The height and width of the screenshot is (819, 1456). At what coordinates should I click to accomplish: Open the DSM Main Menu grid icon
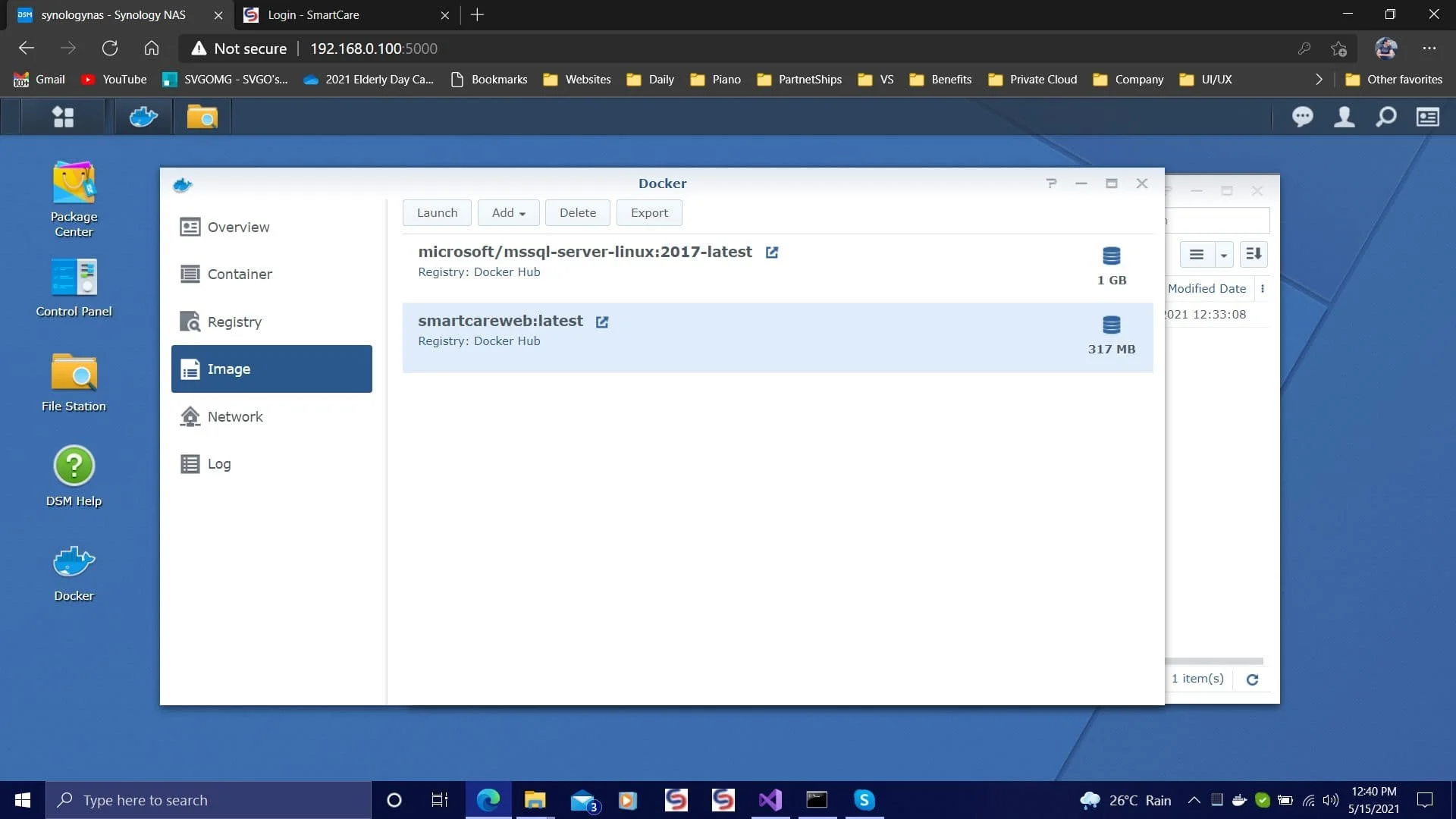63,117
